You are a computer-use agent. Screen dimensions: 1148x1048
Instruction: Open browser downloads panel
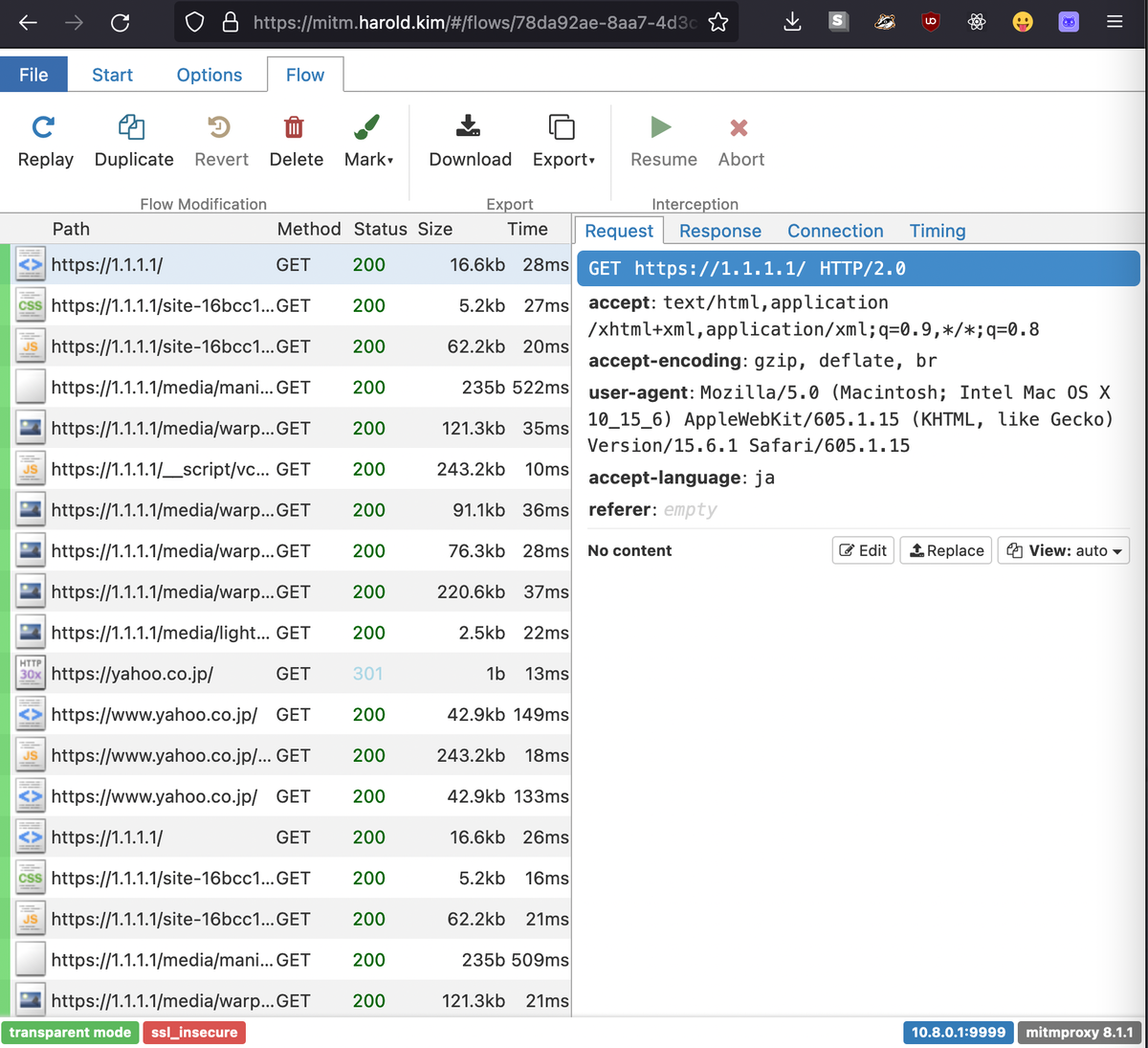coord(792,22)
